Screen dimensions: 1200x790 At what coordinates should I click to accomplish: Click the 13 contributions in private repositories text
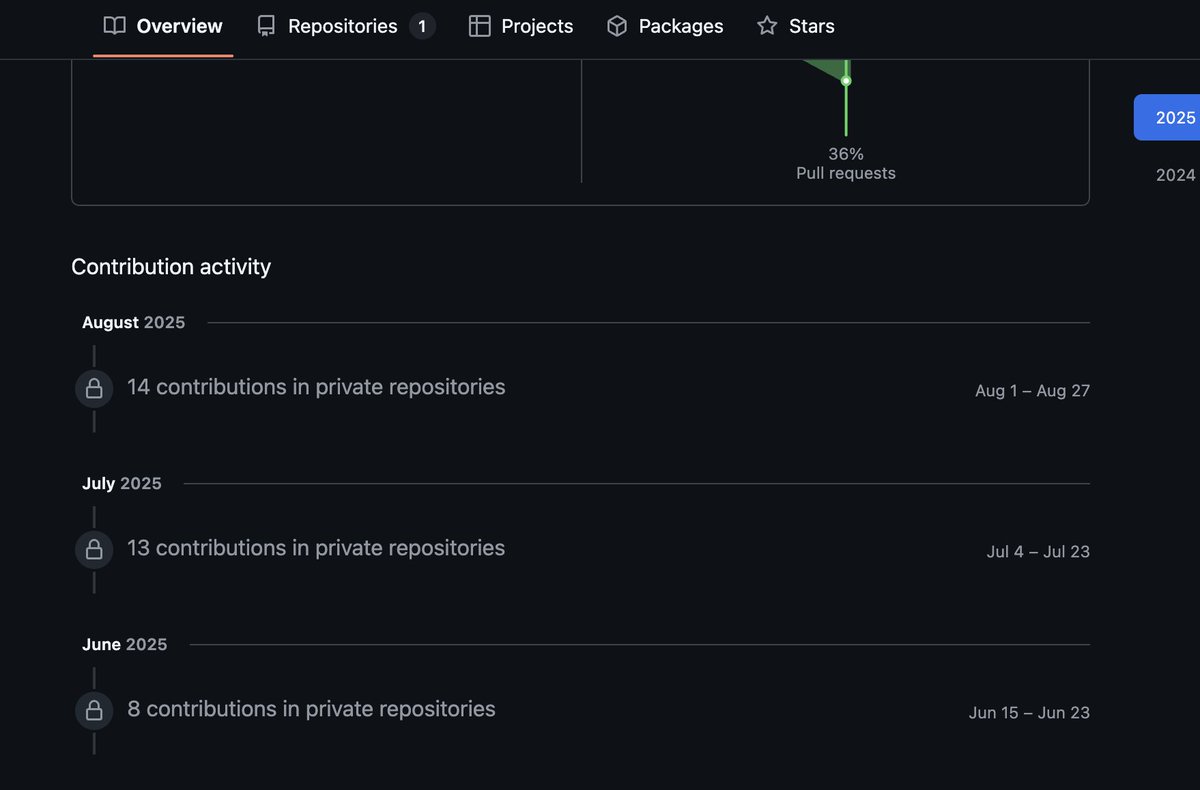[x=316, y=548]
